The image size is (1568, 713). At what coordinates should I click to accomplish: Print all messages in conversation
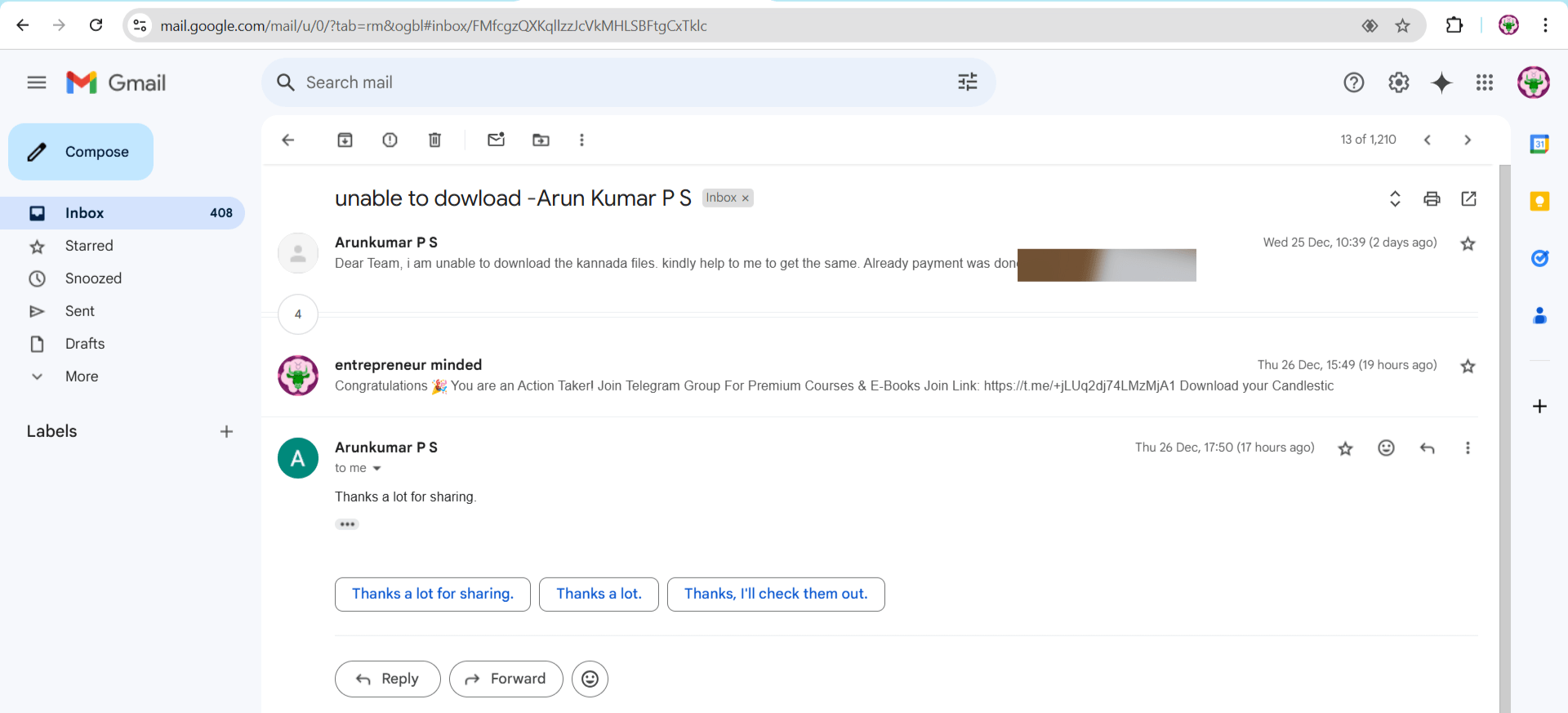coord(1432,198)
